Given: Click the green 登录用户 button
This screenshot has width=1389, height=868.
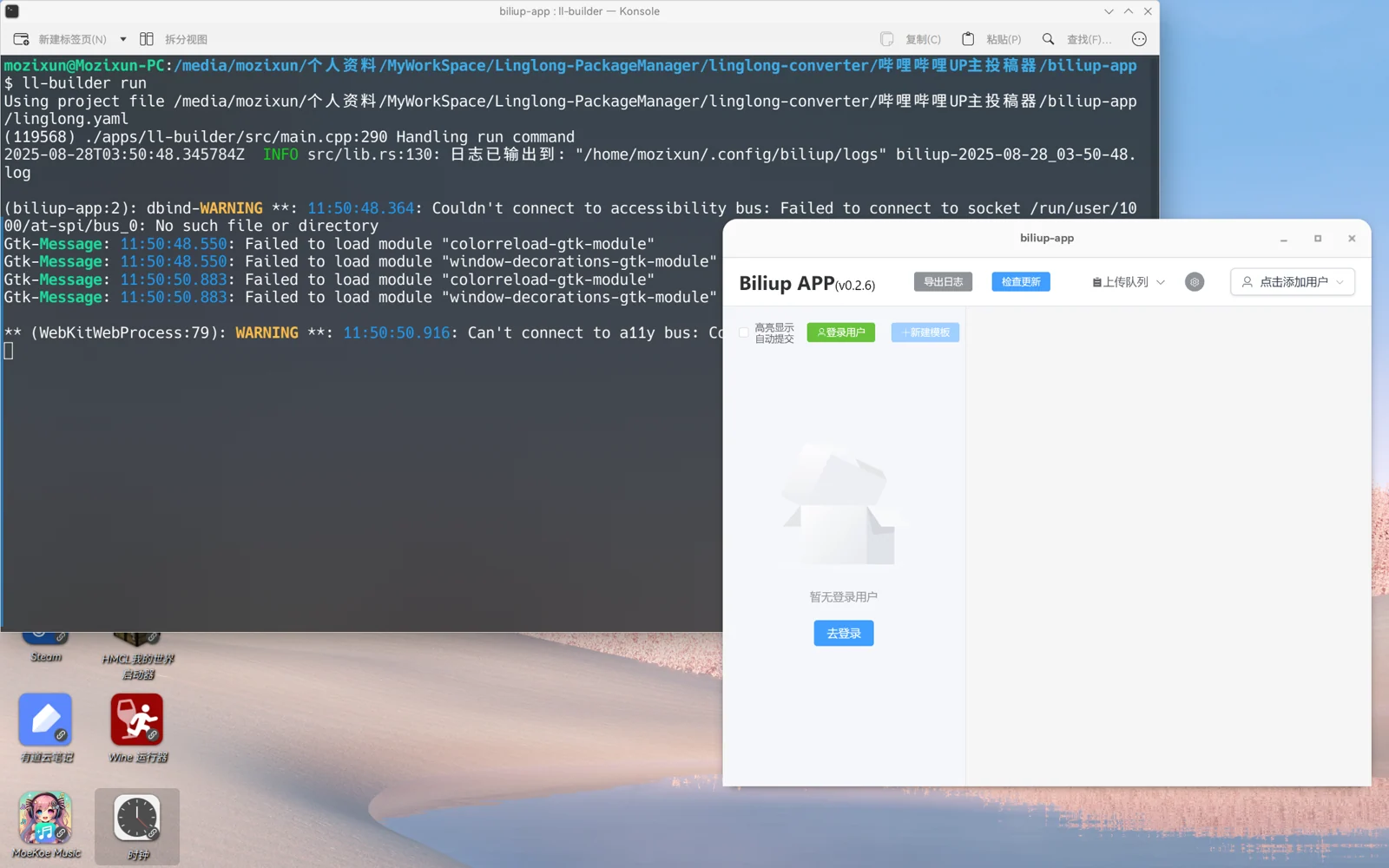Looking at the screenshot, I should pos(841,332).
